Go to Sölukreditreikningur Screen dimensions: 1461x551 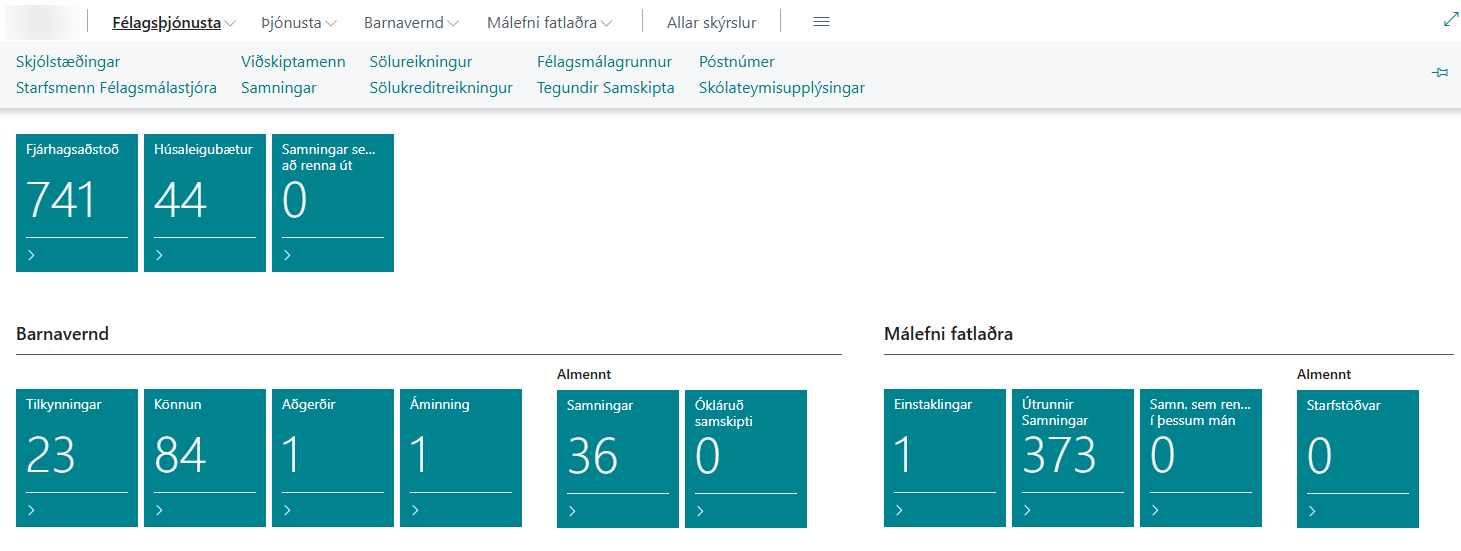pos(441,88)
